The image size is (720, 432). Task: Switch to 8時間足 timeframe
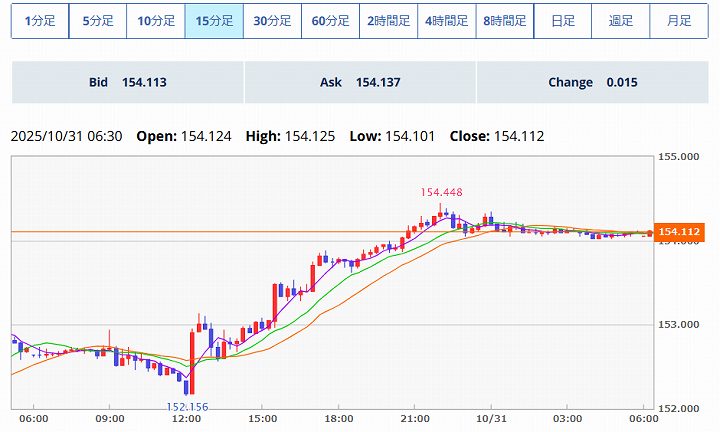[504, 20]
